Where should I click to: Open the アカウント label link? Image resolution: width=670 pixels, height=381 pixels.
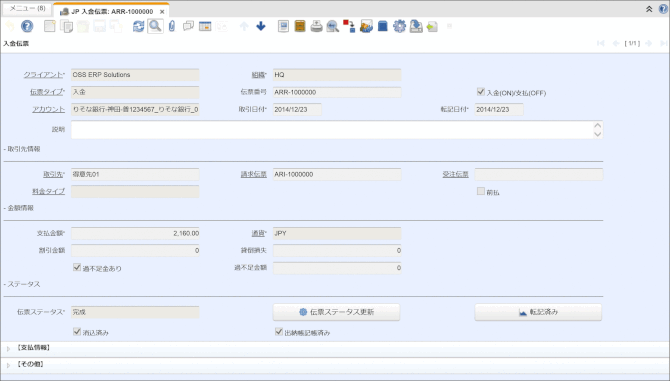49,109
